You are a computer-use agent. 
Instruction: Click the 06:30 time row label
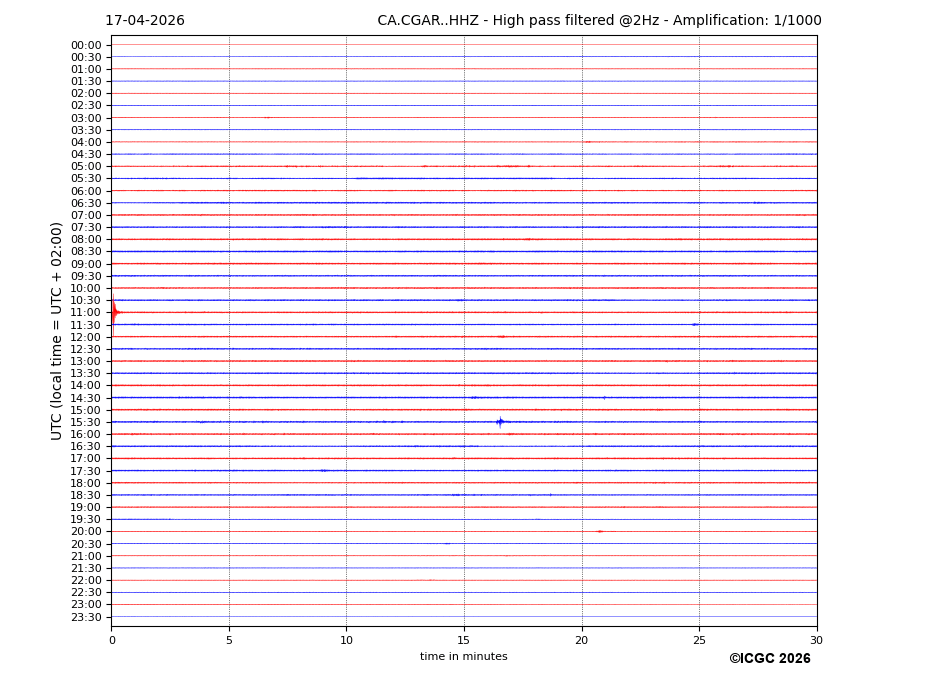(x=85, y=203)
